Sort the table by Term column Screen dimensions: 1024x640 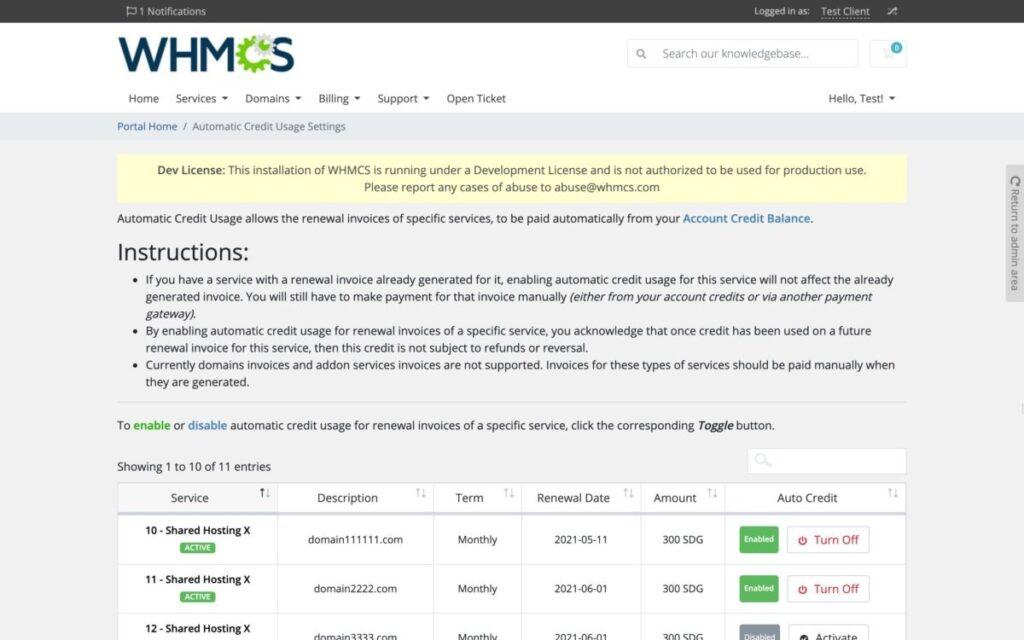[477, 498]
